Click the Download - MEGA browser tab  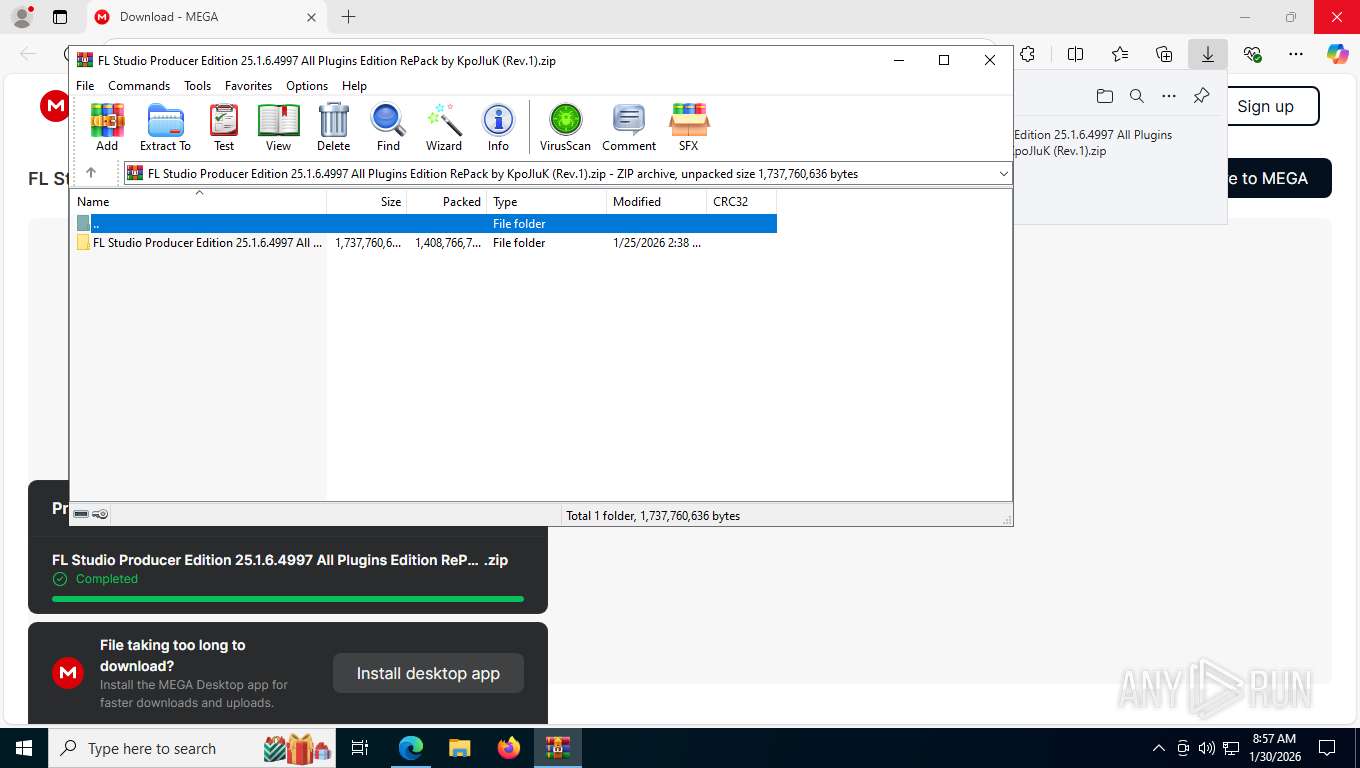pyautogui.click(x=207, y=17)
